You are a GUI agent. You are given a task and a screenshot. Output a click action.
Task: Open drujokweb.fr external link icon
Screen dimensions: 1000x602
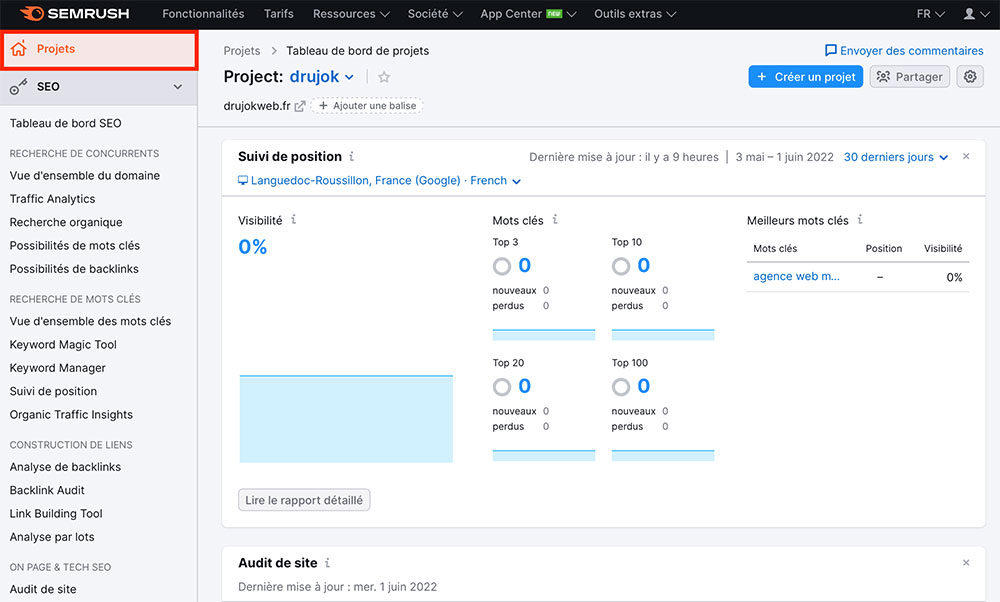(300, 106)
